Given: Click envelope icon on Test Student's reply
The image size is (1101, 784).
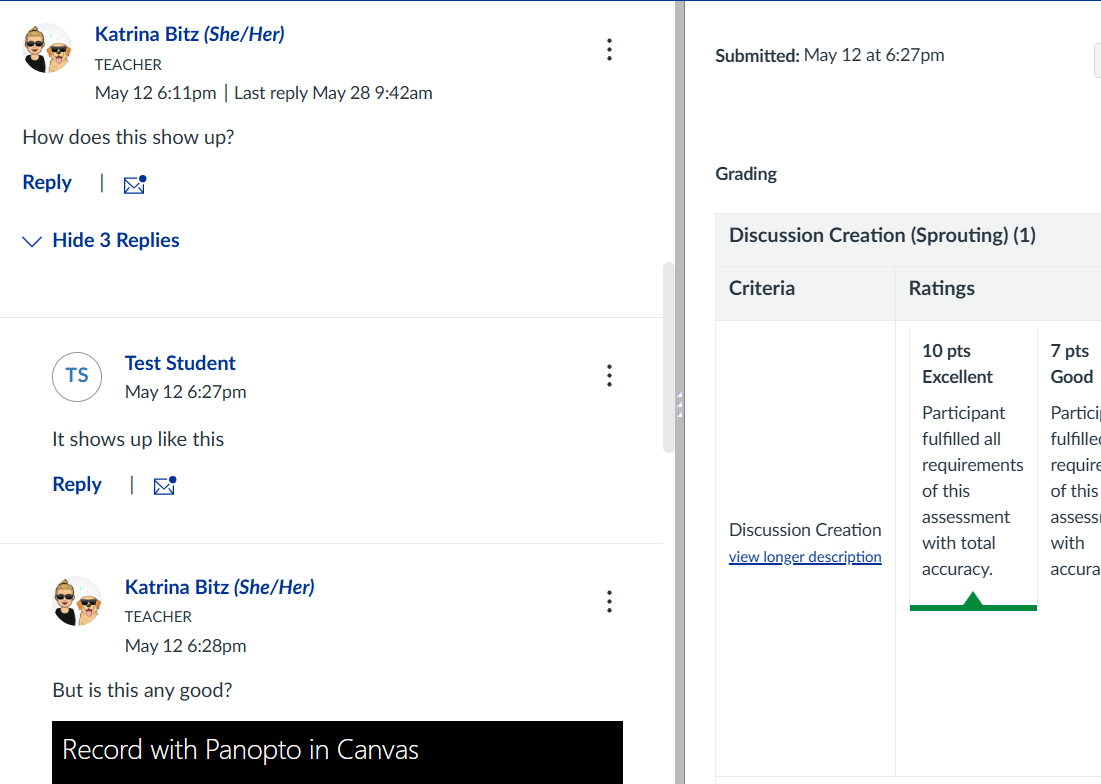Looking at the screenshot, I should [x=164, y=486].
